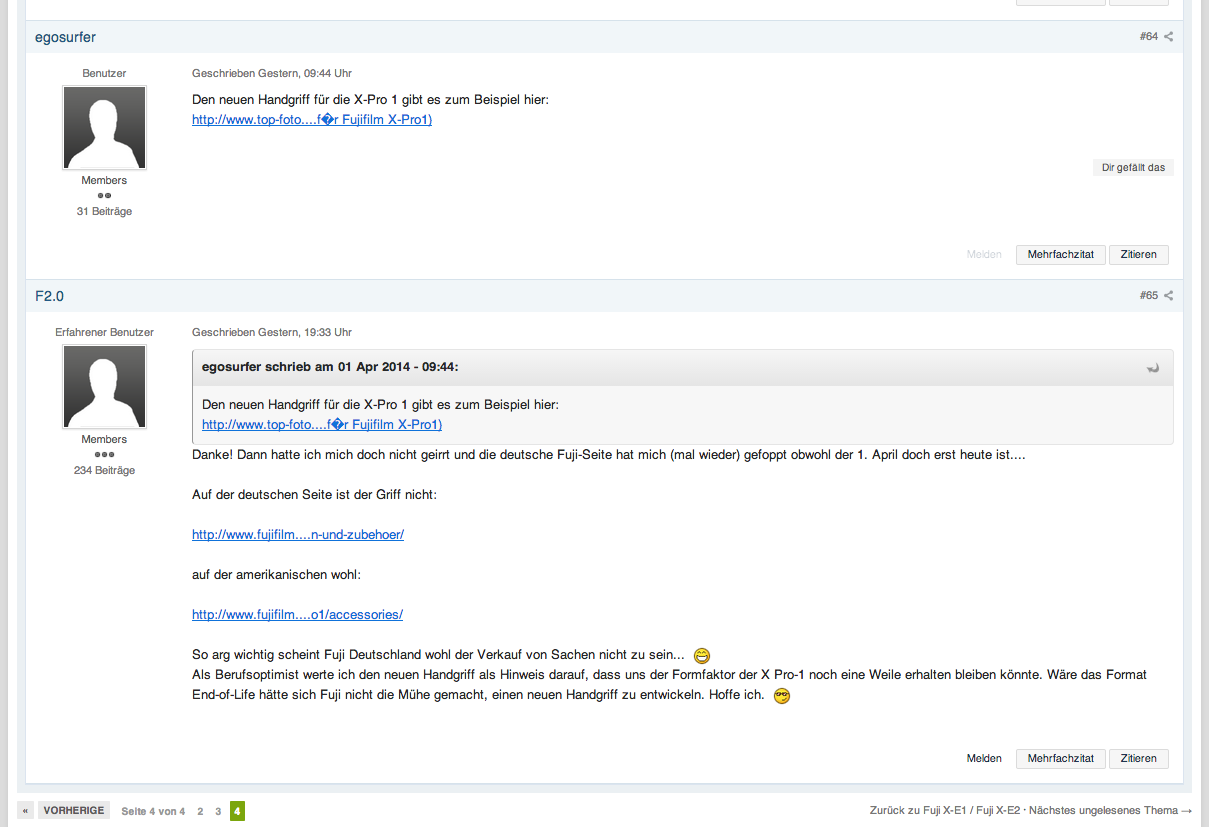
Task: Click the quote snapback arrow icon
Action: (1153, 368)
